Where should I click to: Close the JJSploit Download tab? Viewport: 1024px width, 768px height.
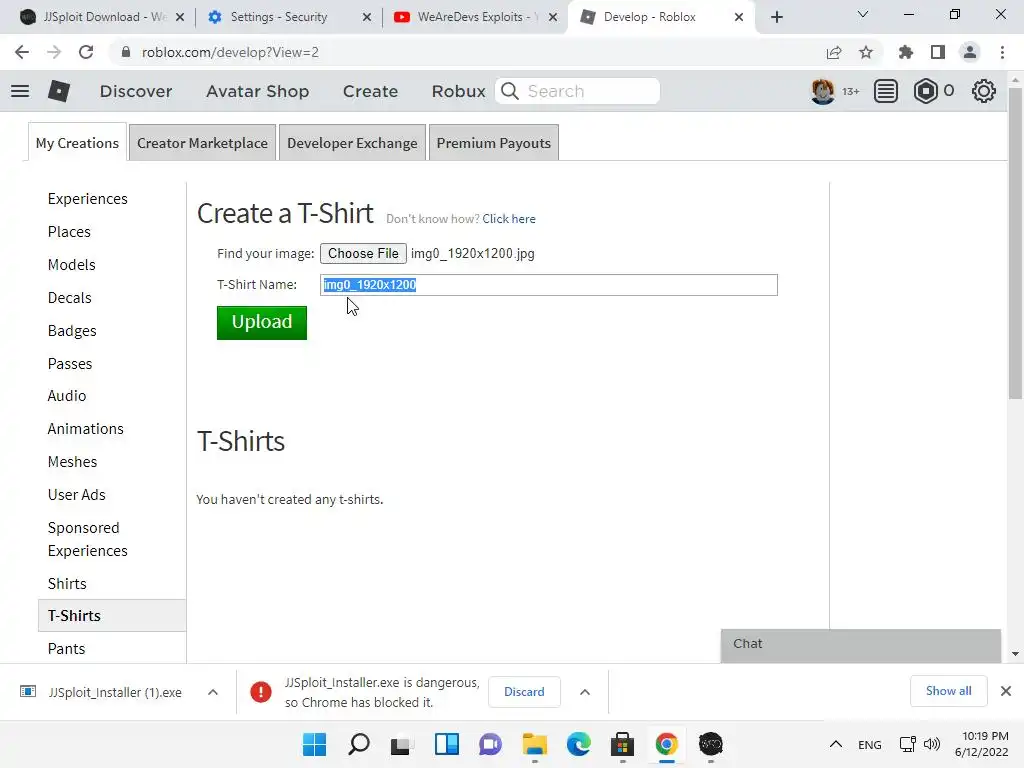point(180,17)
